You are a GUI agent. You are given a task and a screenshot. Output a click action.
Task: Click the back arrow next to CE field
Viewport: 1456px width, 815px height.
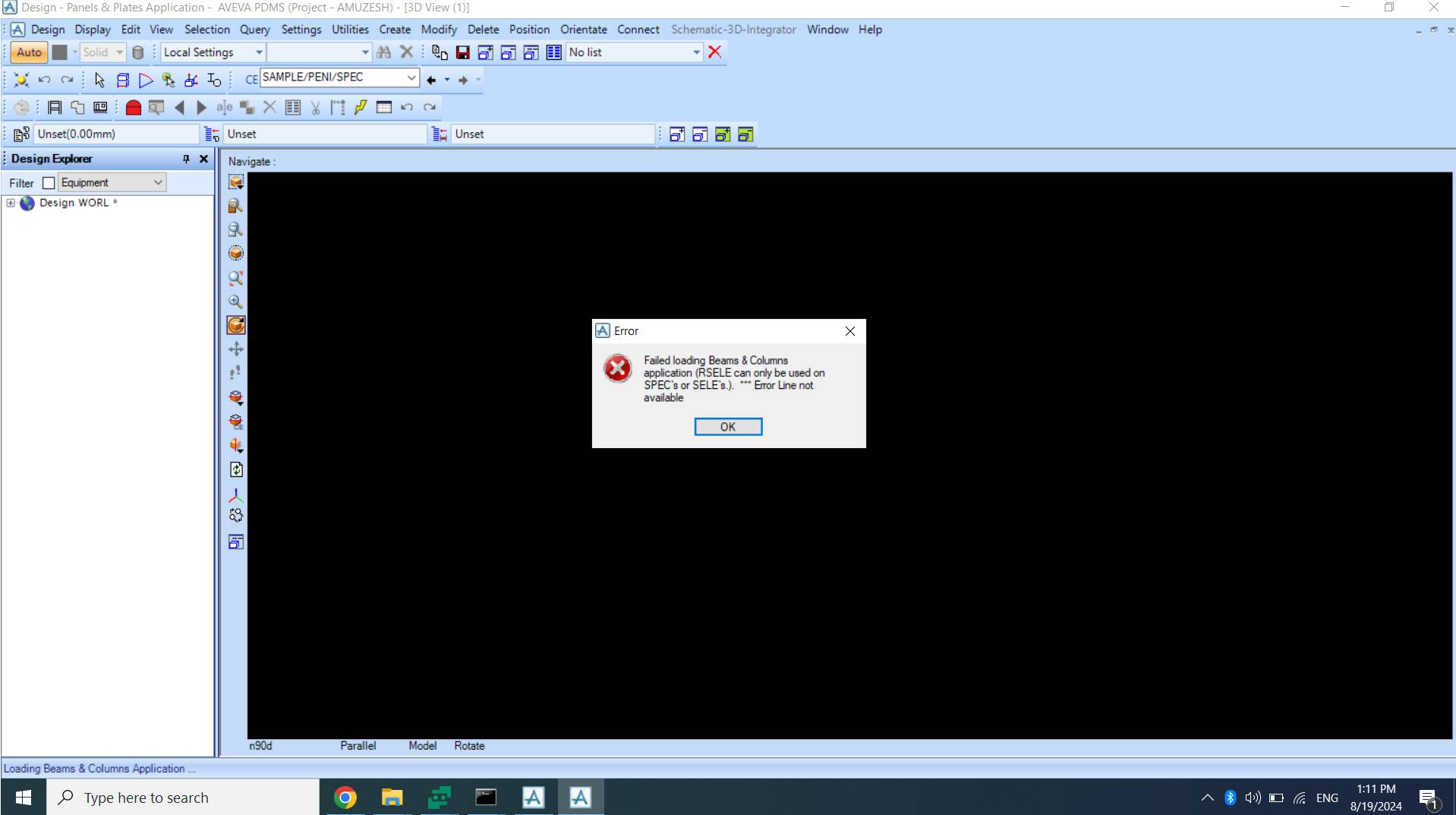pos(431,80)
